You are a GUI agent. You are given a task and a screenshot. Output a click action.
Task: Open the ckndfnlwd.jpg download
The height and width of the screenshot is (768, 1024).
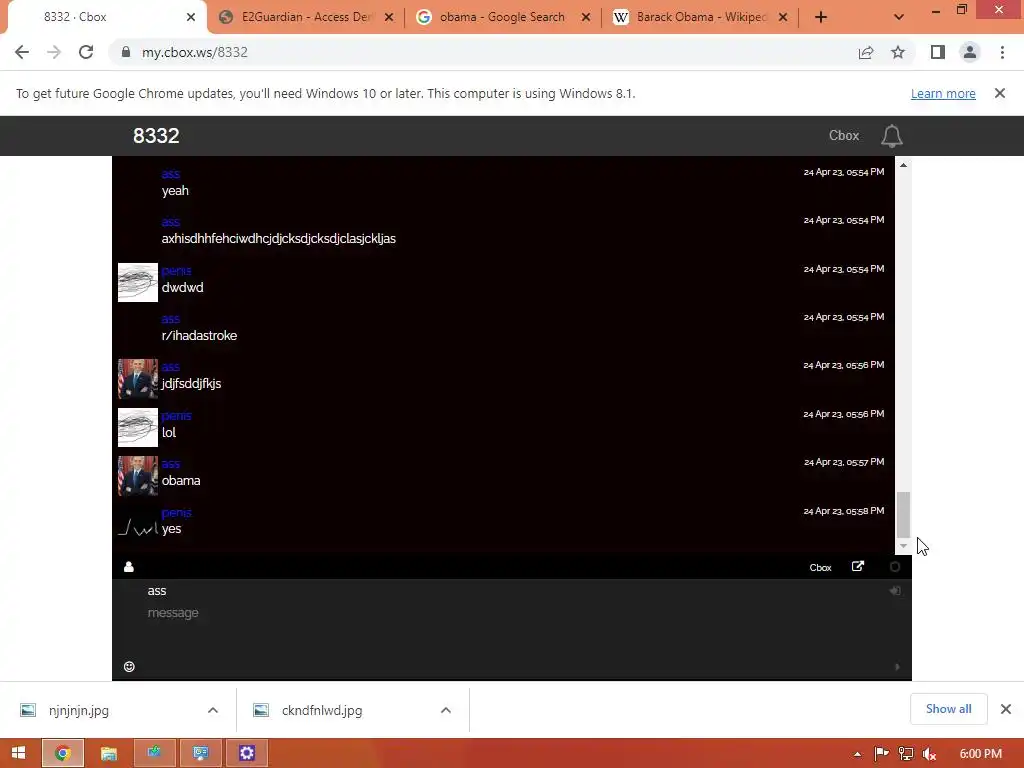[x=322, y=710]
